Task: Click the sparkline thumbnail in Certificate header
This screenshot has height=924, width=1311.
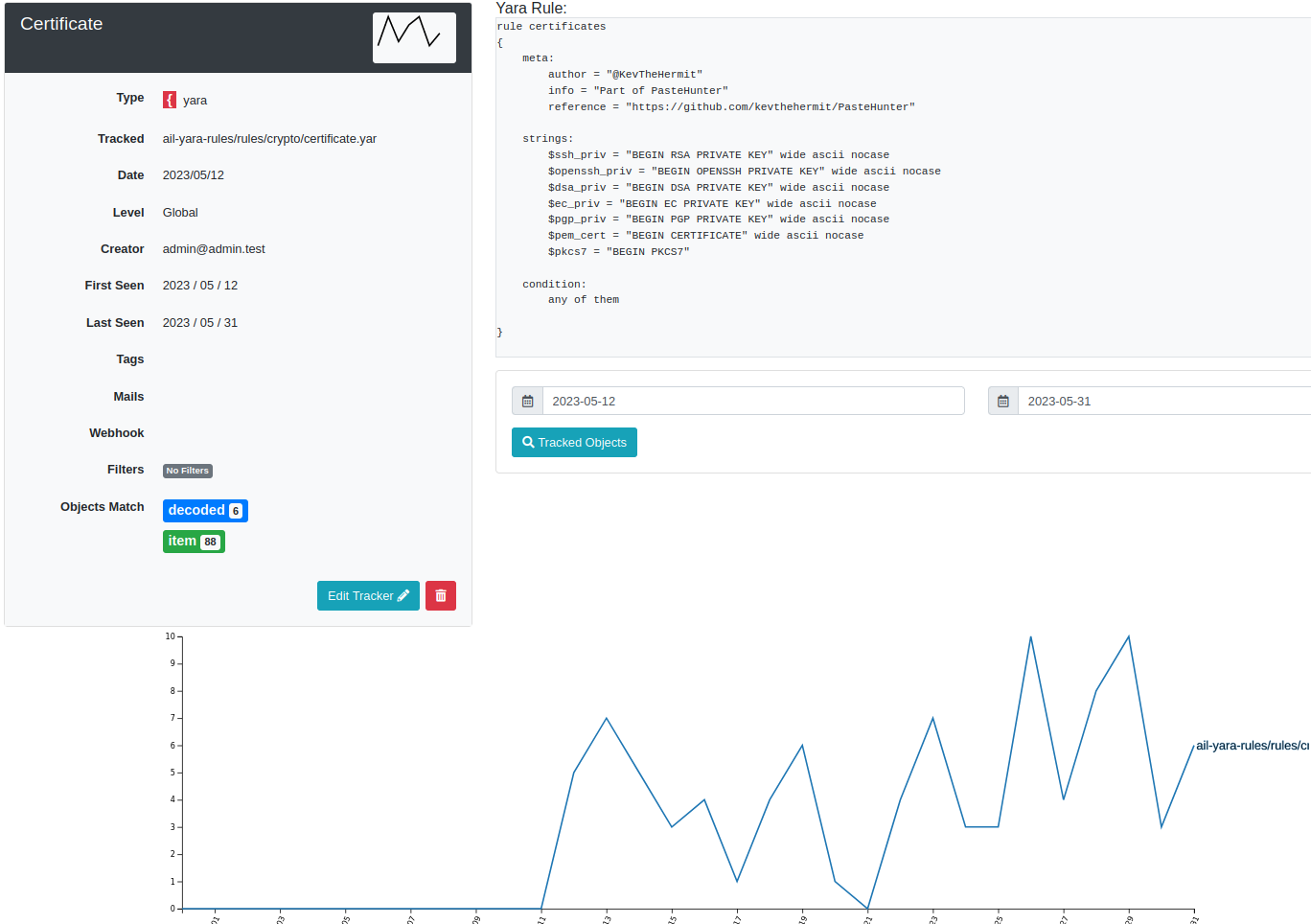Action: pyautogui.click(x=414, y=37)
